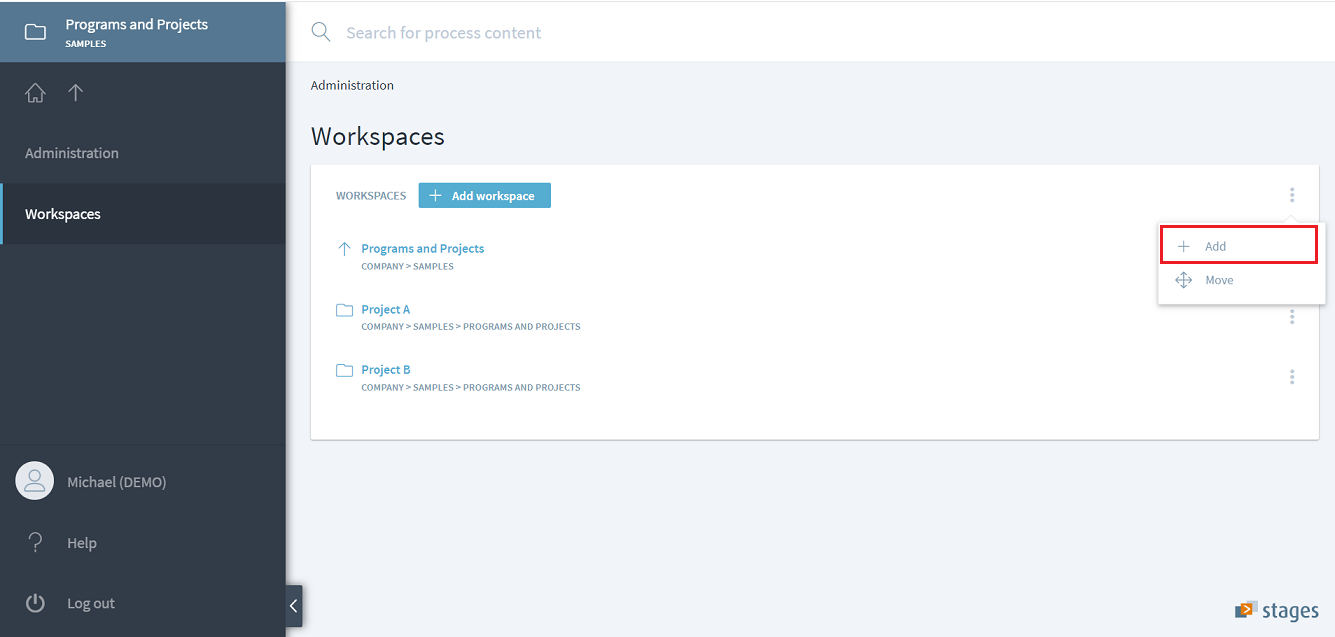Viewport: 1335px width, 637px height.
Task: Click the home icon in sidebar
Action: (x=35, y=93)
